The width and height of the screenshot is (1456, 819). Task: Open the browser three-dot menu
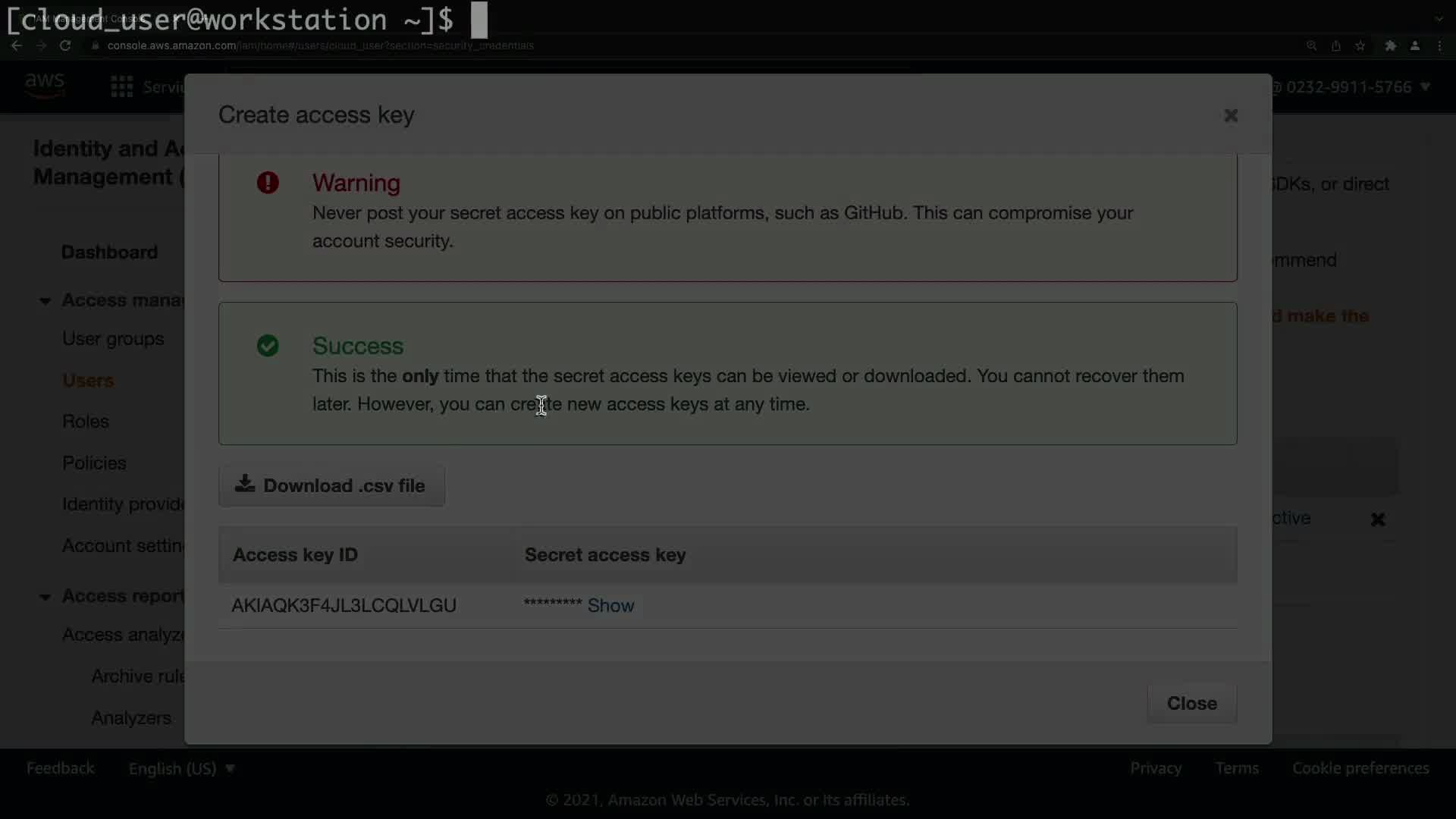coord(1440,45)
